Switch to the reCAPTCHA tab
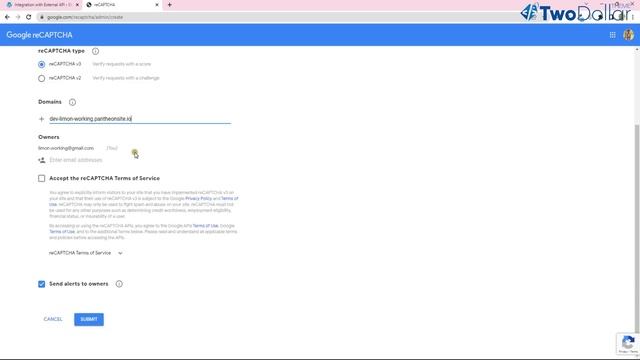The width and height of the screenshot is (640, 360). (x=122, y=5)
